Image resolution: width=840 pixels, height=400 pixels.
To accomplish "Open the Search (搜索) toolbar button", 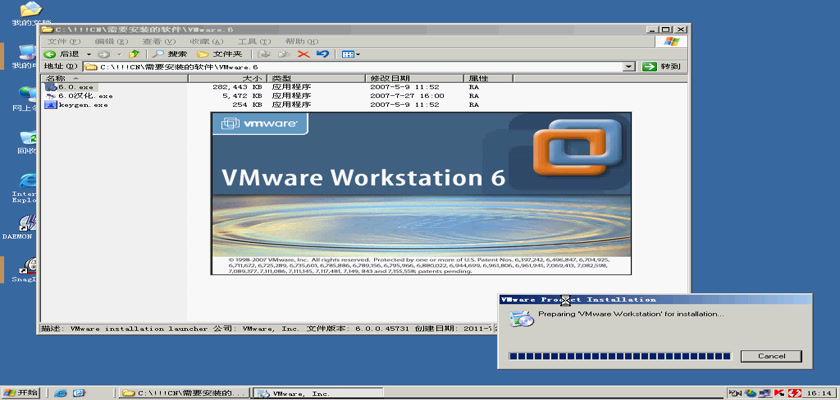I will pos(169,54).
